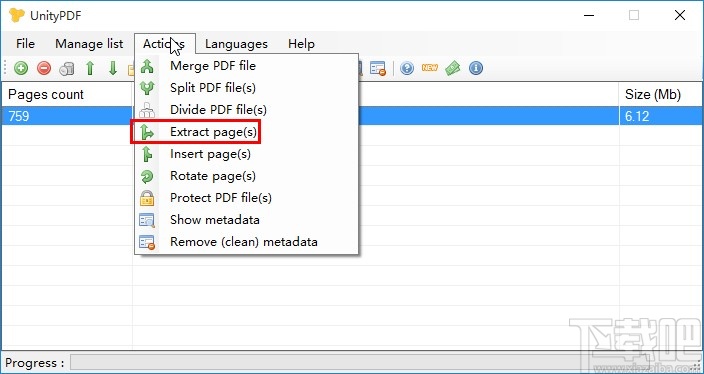Click the green add file toolbar icon
The image size is (704, 374).
[21, 68]
